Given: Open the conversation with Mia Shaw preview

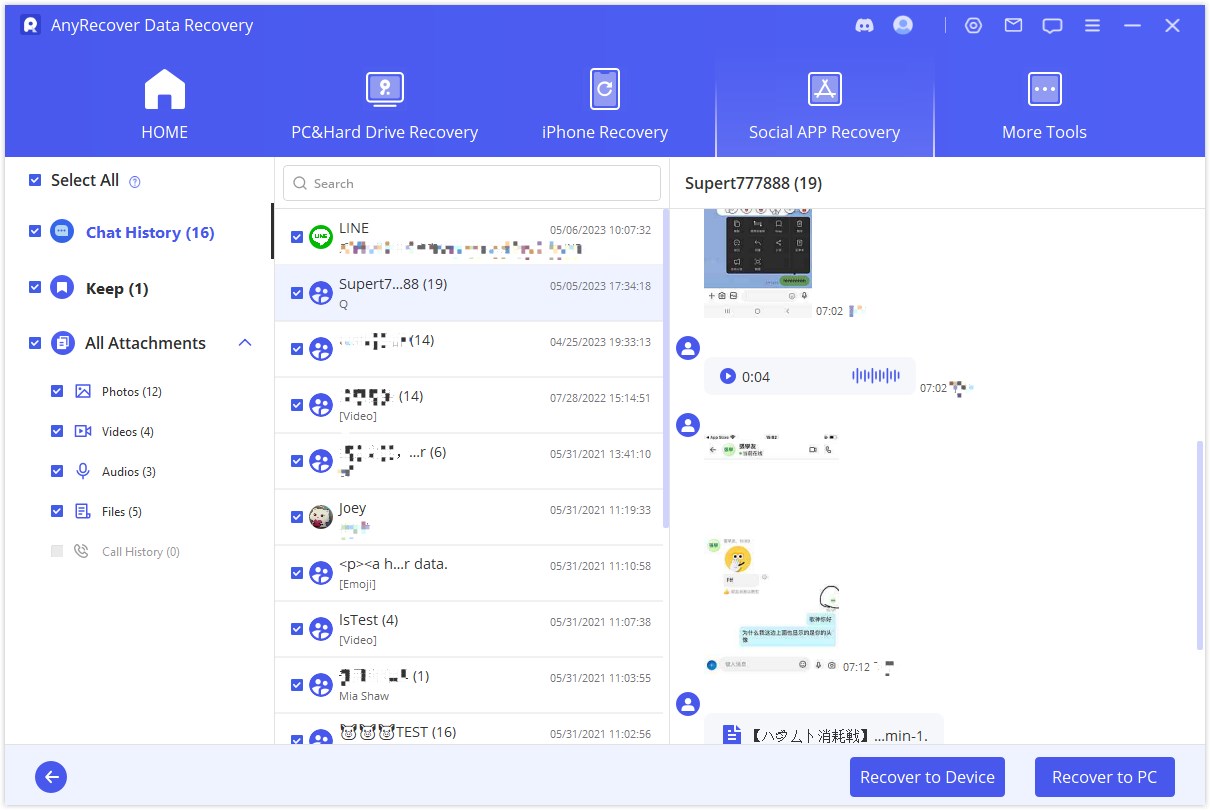Looking at the screenshot, I should click(x=468, y=685).
